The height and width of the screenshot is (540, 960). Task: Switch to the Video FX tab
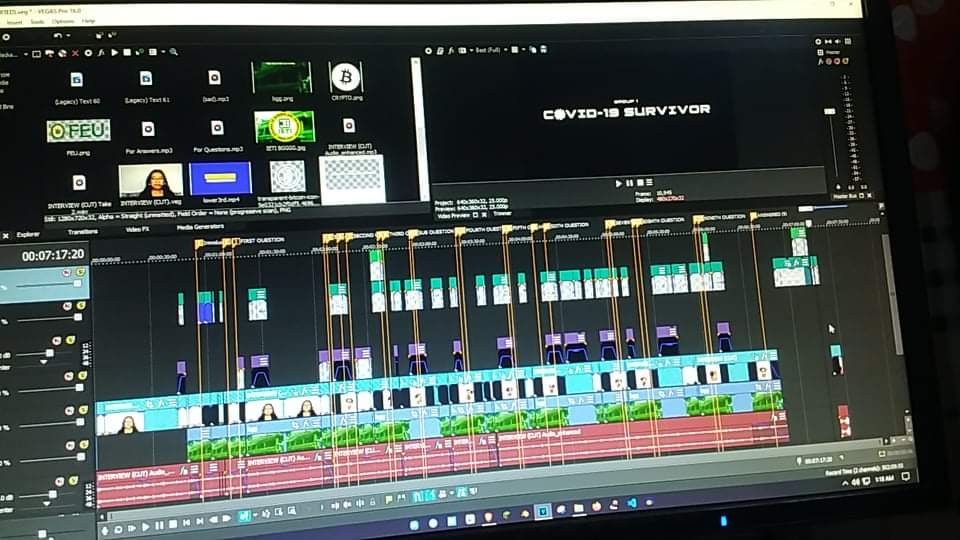pos(137,229)
